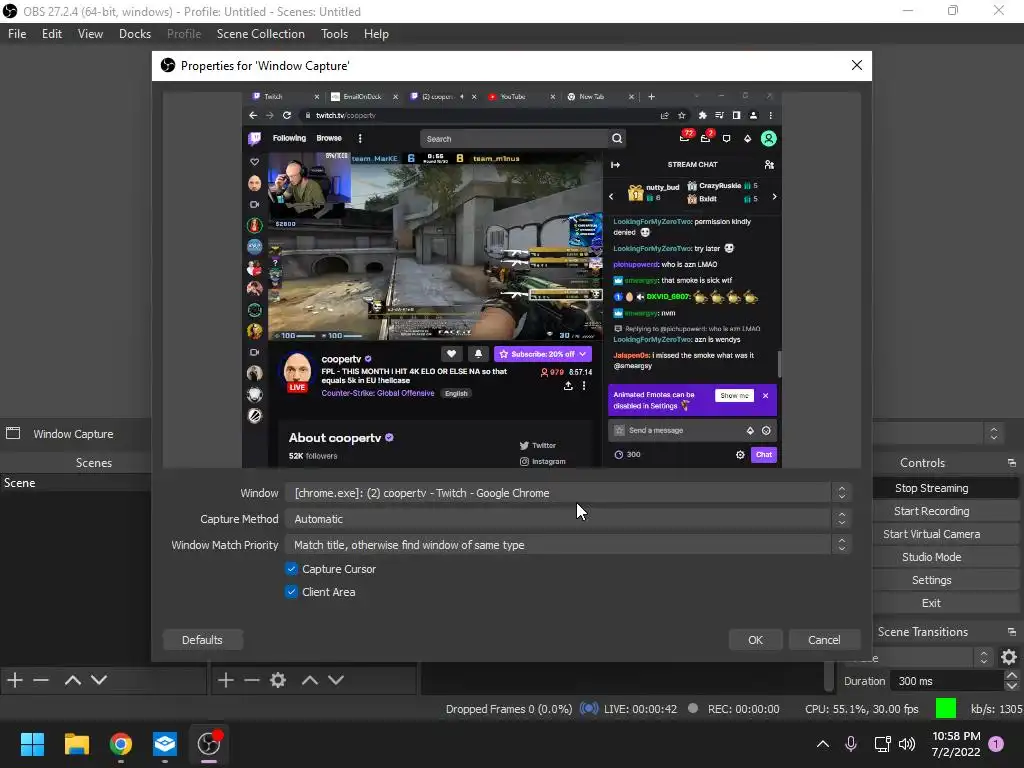This screenshot has height=768, width=1024.
Task: Move source down with arrow icon
Action: (x=336, y=680)
